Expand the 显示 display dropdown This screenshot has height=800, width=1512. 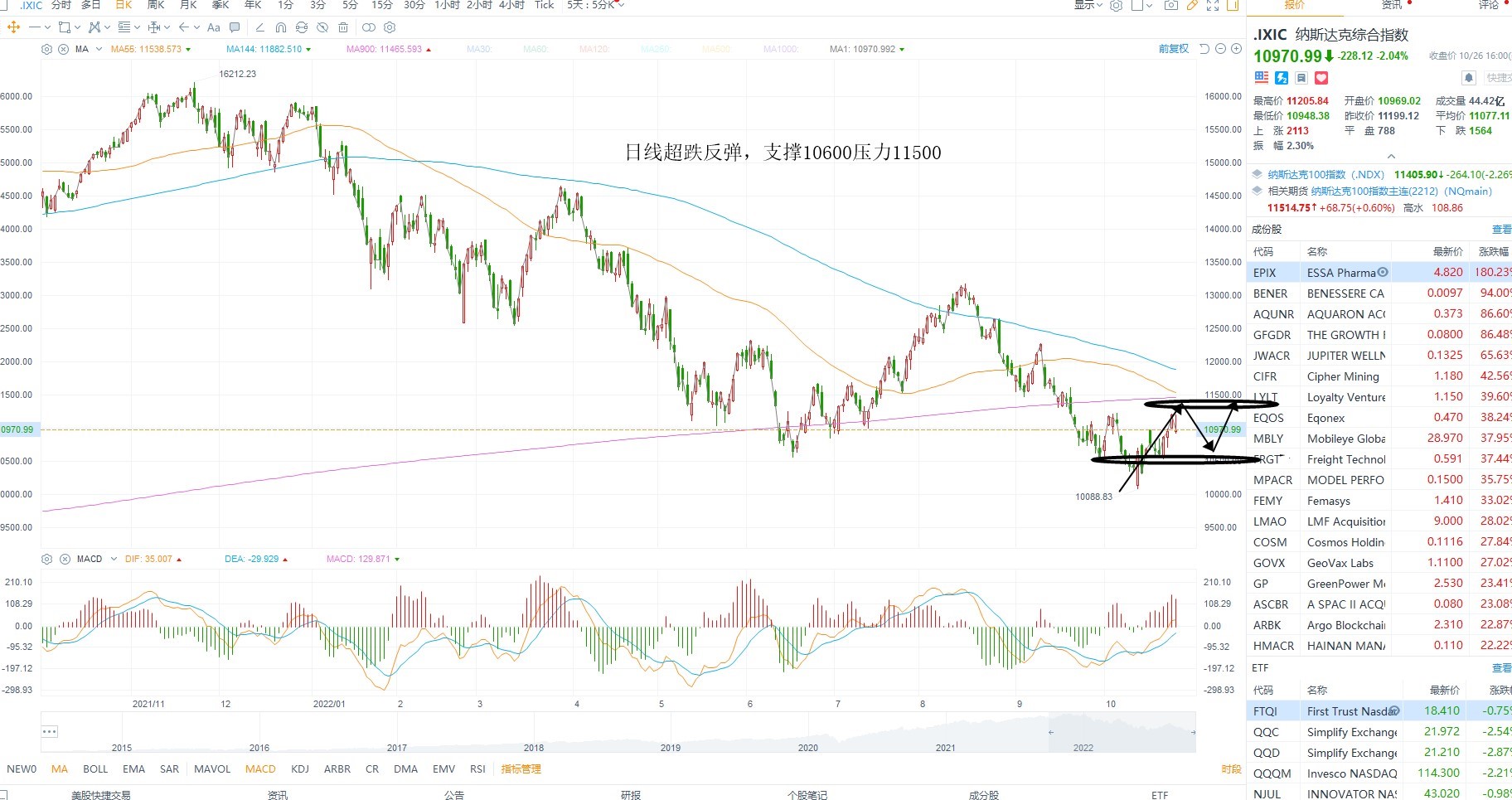click(1088, 5)
